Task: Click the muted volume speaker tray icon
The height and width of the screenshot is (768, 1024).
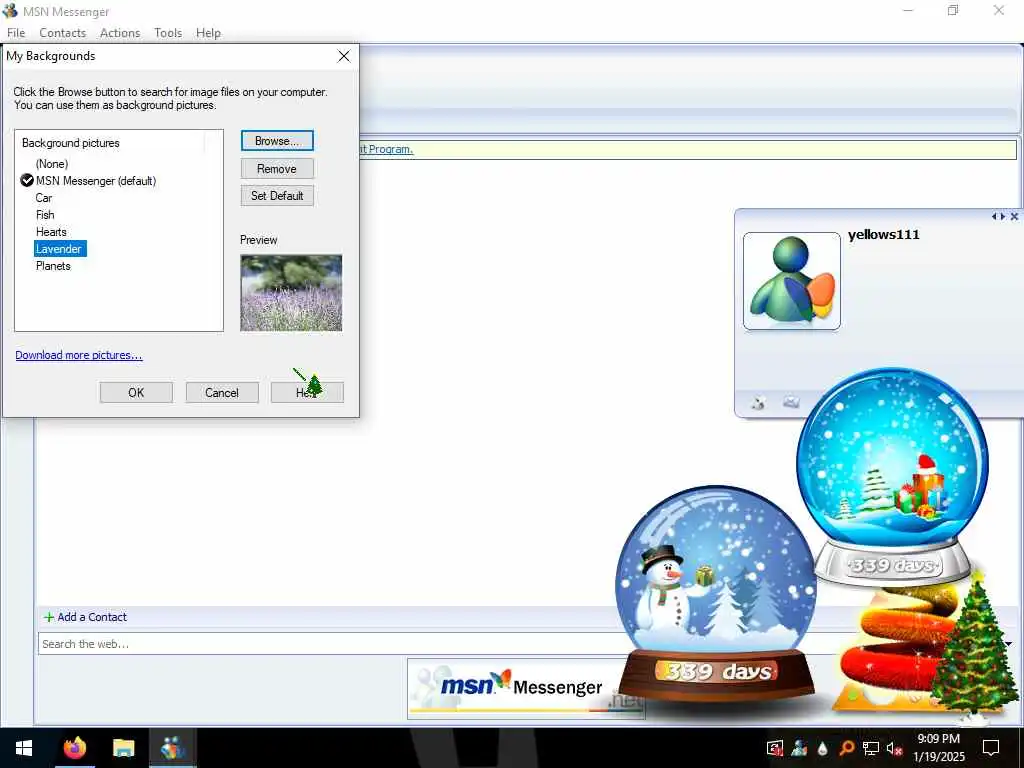Action: [x=894, y=748]
